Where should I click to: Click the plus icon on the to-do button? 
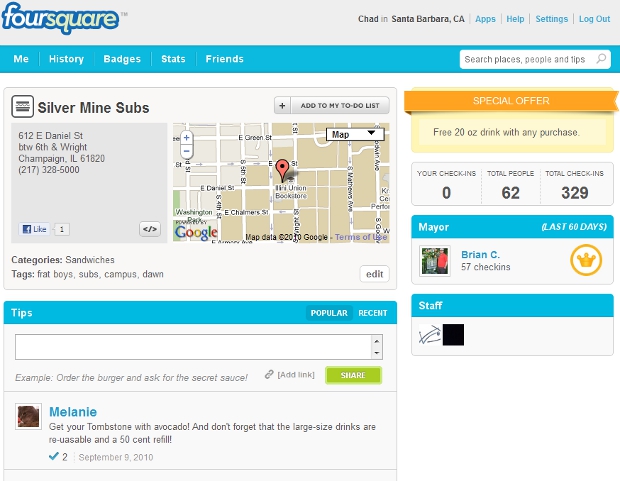(282, 106)
